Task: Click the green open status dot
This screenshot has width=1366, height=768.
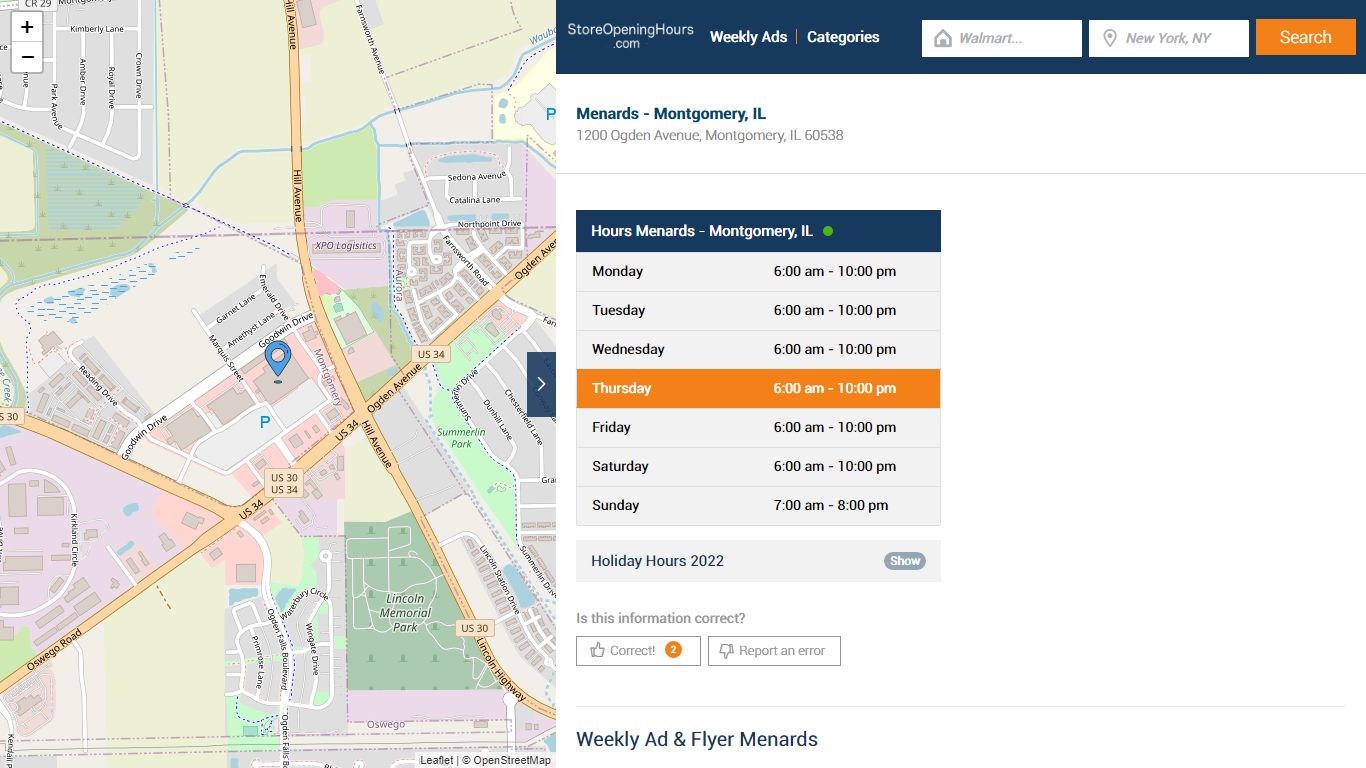Action: click(828, 231)
